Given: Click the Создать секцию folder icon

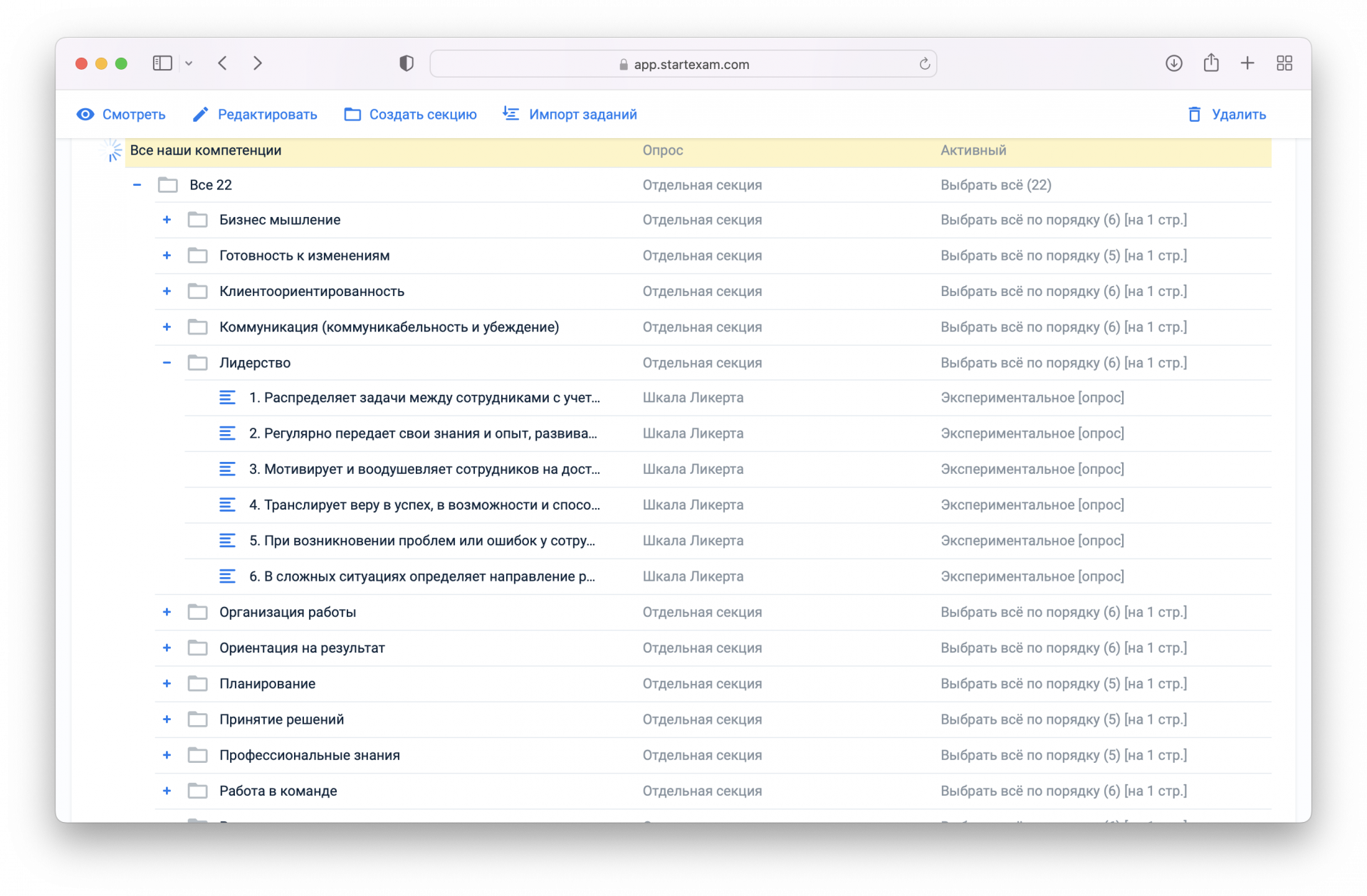Looking at the screenshot, I should [352, 115].
